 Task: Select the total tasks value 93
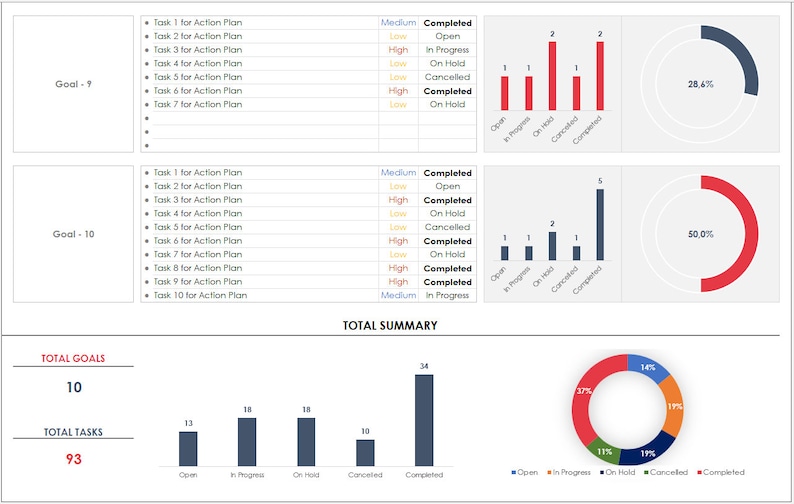[74, 459]
